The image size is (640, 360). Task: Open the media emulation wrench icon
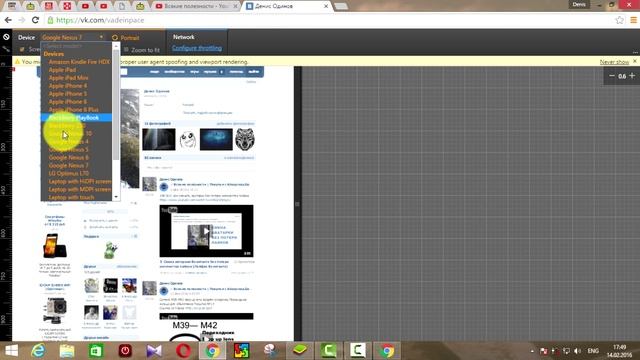pyautogui.click(x=6, y=49)
